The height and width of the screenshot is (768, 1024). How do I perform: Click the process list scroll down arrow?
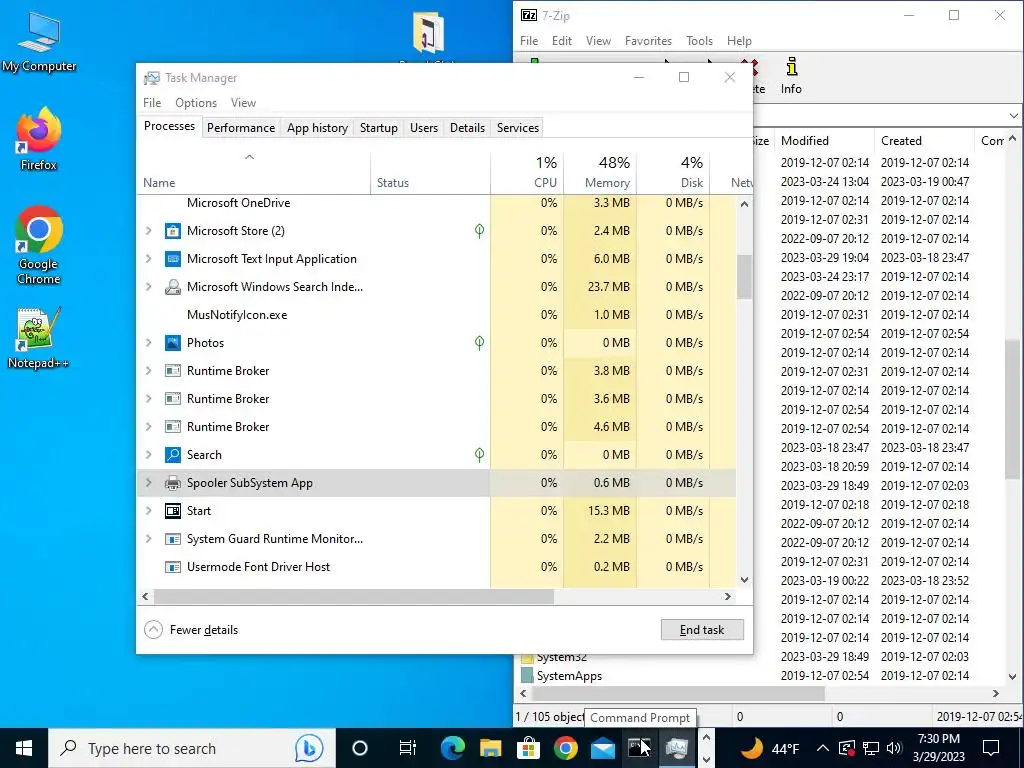(744, 580)
